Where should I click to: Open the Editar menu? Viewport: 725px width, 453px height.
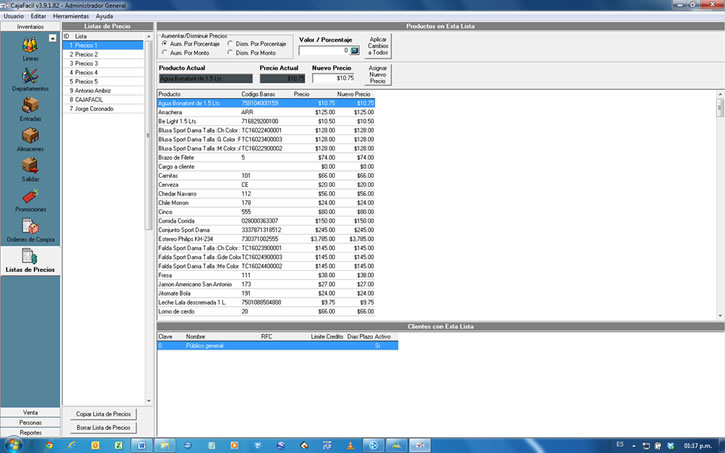click(x=38, y=17)
